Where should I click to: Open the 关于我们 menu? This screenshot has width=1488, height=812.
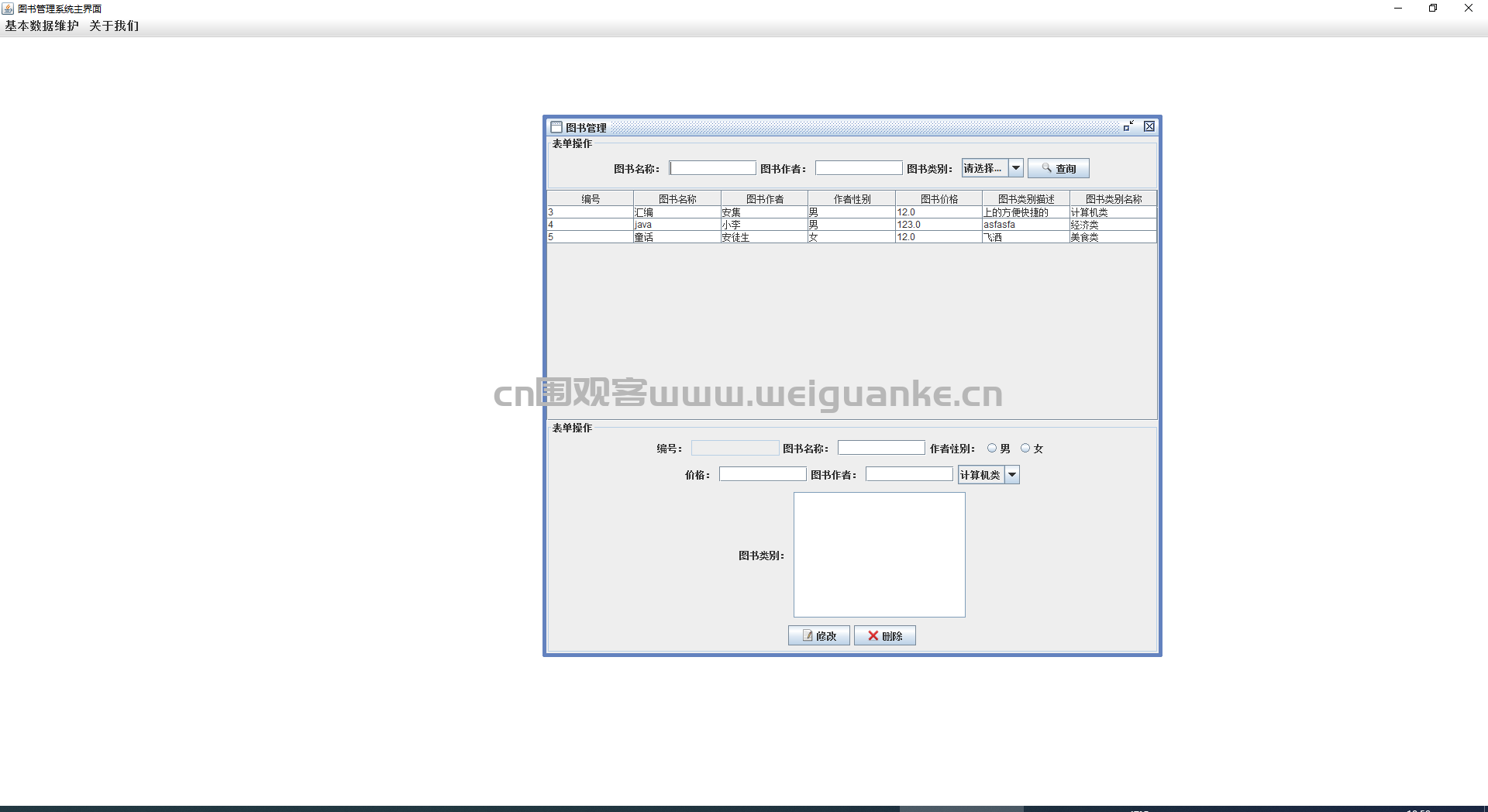coord(114,26)
